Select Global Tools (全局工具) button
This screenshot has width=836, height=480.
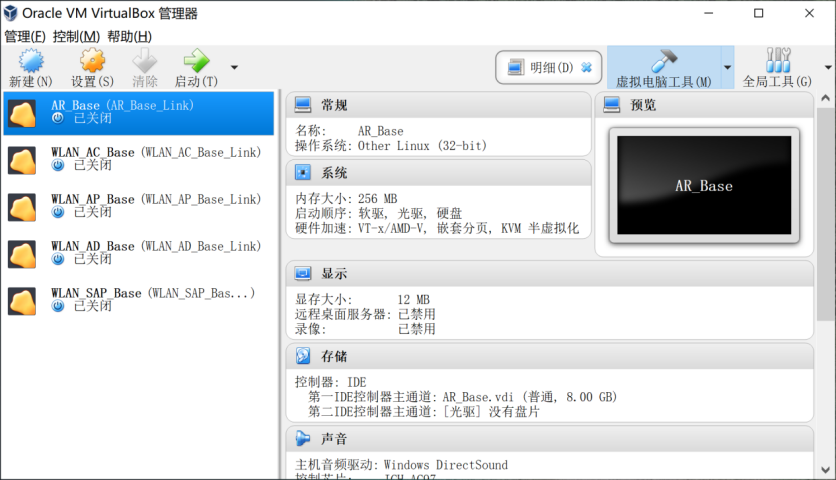coord(777,68)
